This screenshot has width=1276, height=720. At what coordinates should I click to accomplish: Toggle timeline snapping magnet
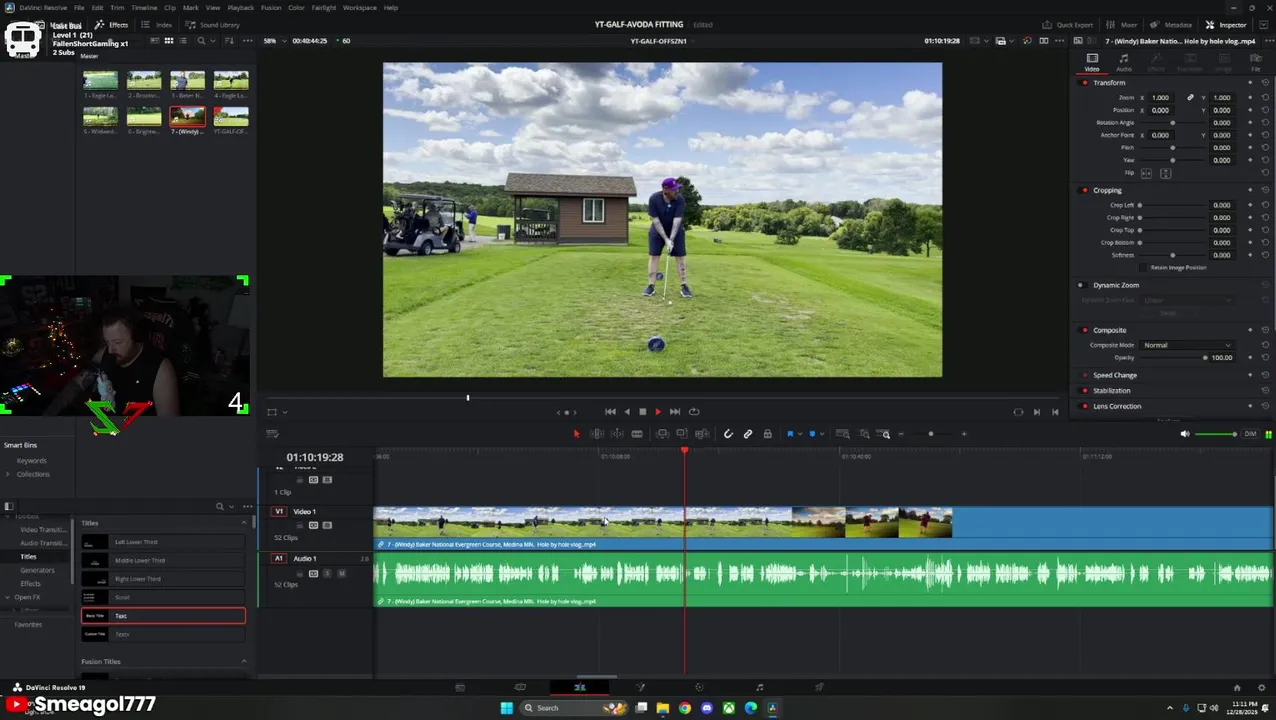tap(728, 434)
